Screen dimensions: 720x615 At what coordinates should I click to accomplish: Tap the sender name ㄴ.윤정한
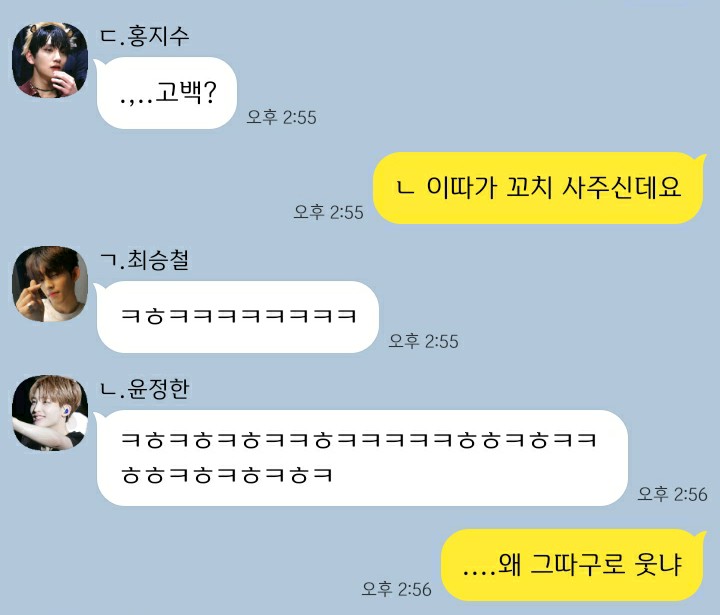point(145,389)
